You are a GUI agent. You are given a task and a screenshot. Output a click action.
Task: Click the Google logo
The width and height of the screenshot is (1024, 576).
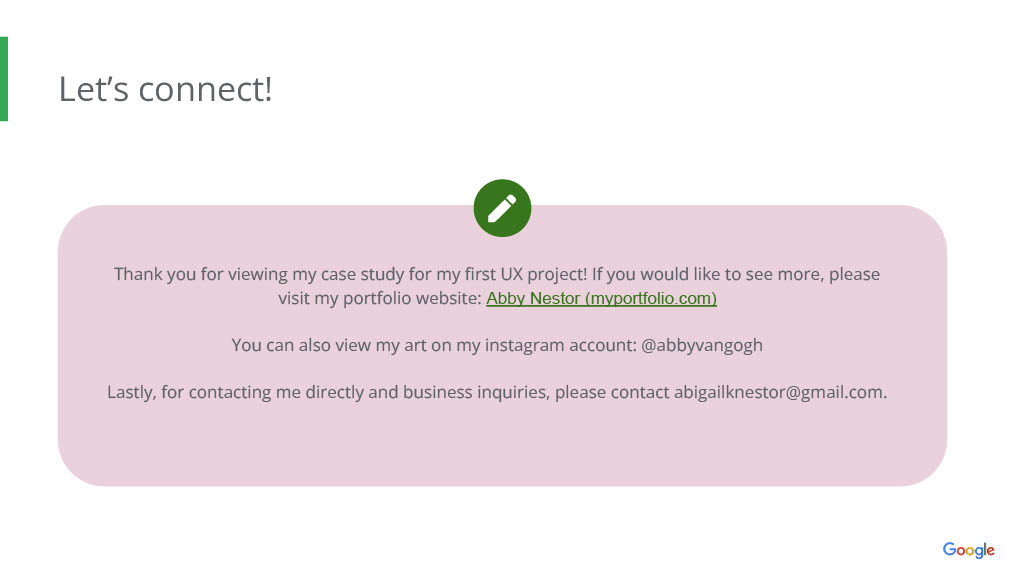pos(968,550)
